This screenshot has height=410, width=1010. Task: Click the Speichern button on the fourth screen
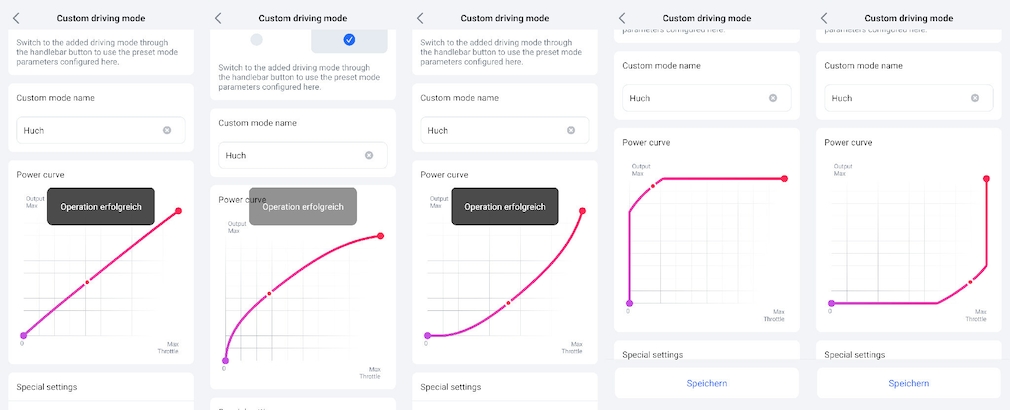(707, 383)
